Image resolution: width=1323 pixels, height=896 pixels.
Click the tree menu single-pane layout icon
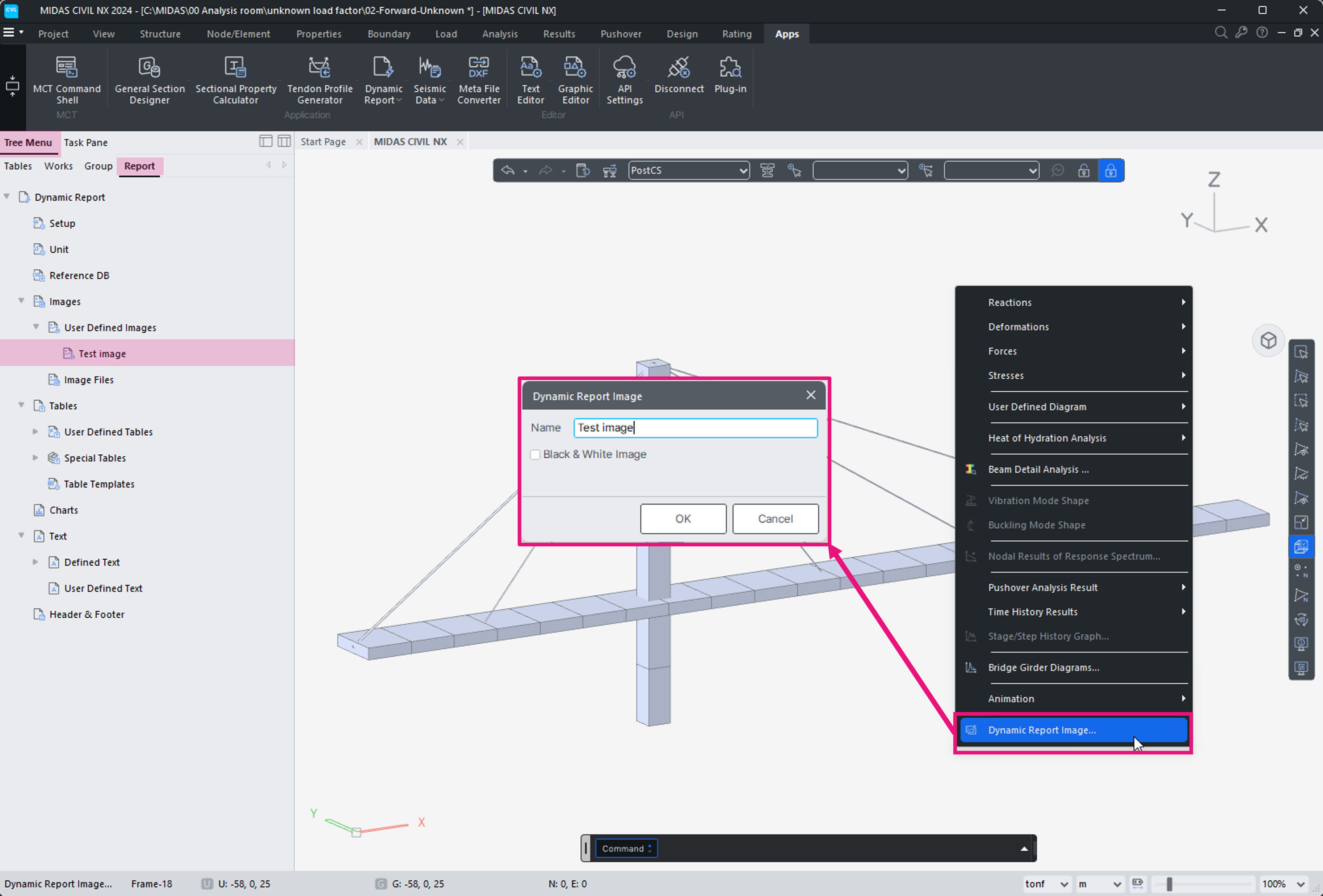[265, 141]
